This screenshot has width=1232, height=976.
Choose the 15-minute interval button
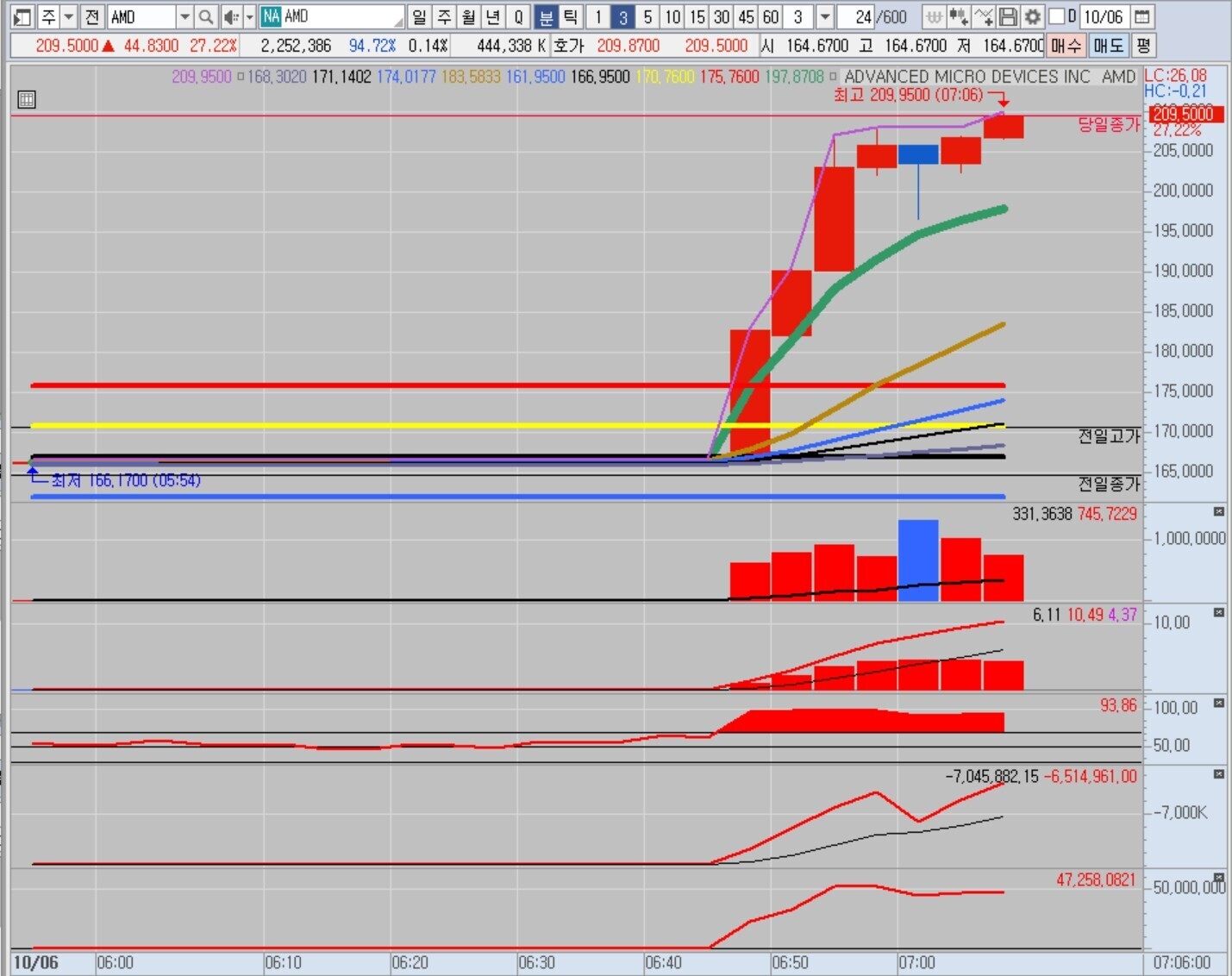(697, 16)
